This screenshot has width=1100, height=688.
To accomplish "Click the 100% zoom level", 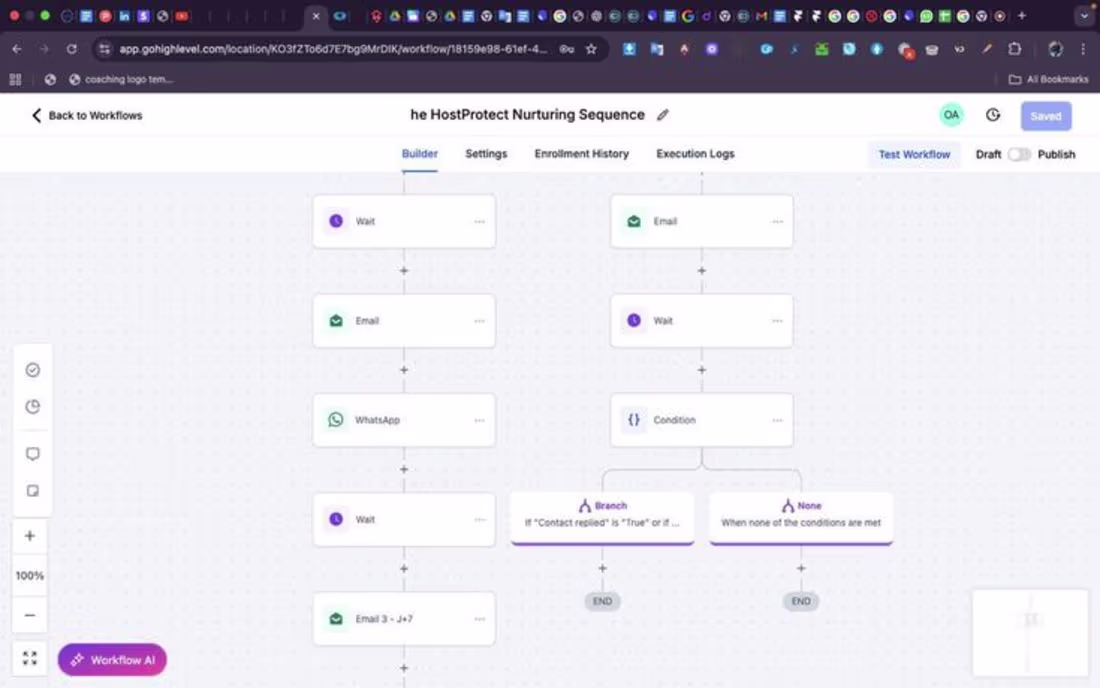I will 29,575.
